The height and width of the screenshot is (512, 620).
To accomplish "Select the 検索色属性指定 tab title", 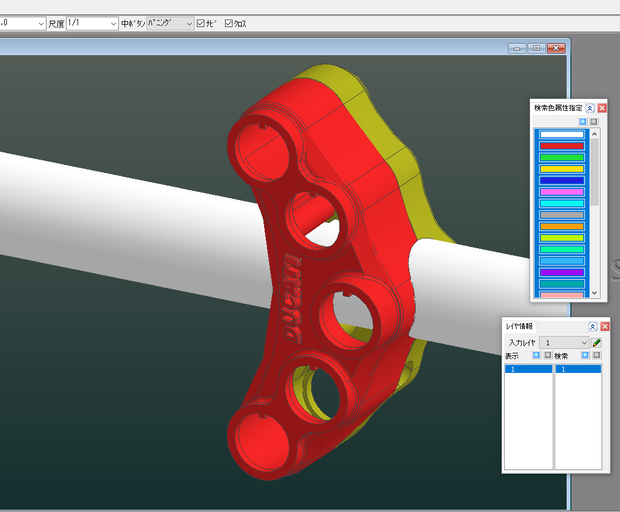I will (558, 108).
